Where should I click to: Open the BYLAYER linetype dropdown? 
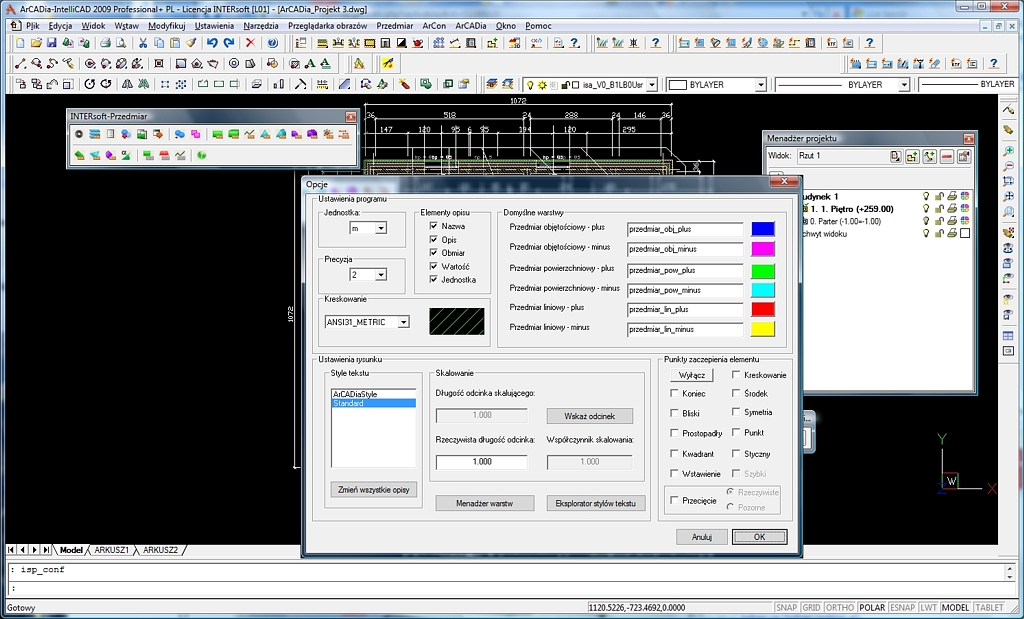904,85
